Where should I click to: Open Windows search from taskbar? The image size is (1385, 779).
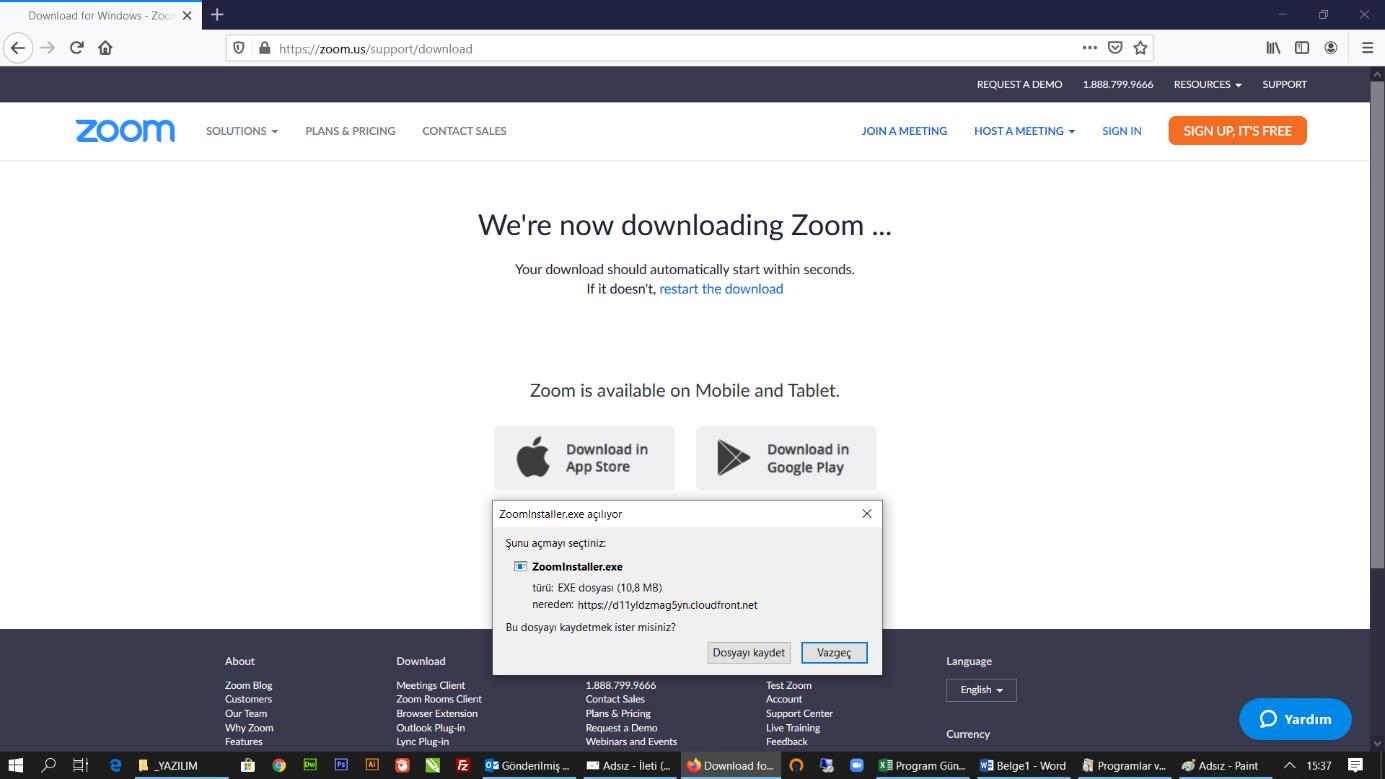pyautogui.click(x=48, y=765)
